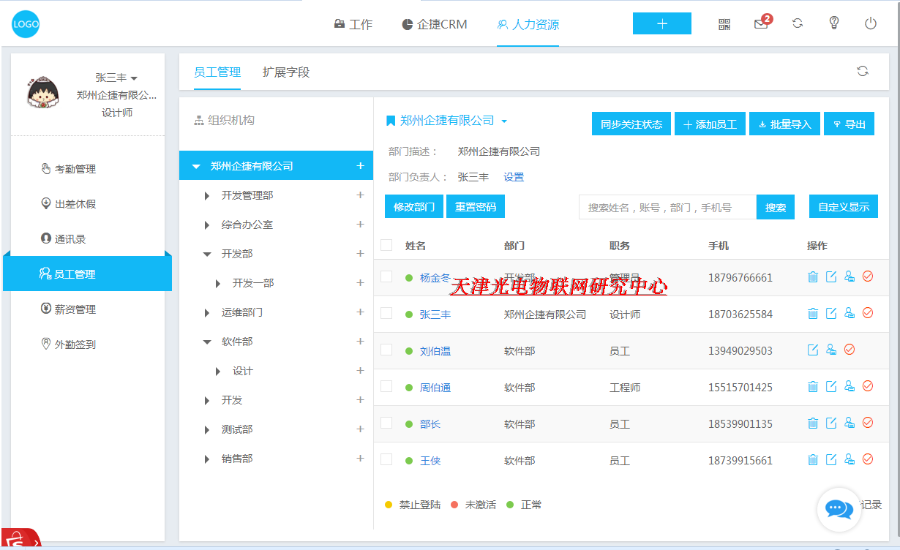Screen dimensions: 900x550
Task: Check the box for employee 周伯通
Action: [386, 386]
